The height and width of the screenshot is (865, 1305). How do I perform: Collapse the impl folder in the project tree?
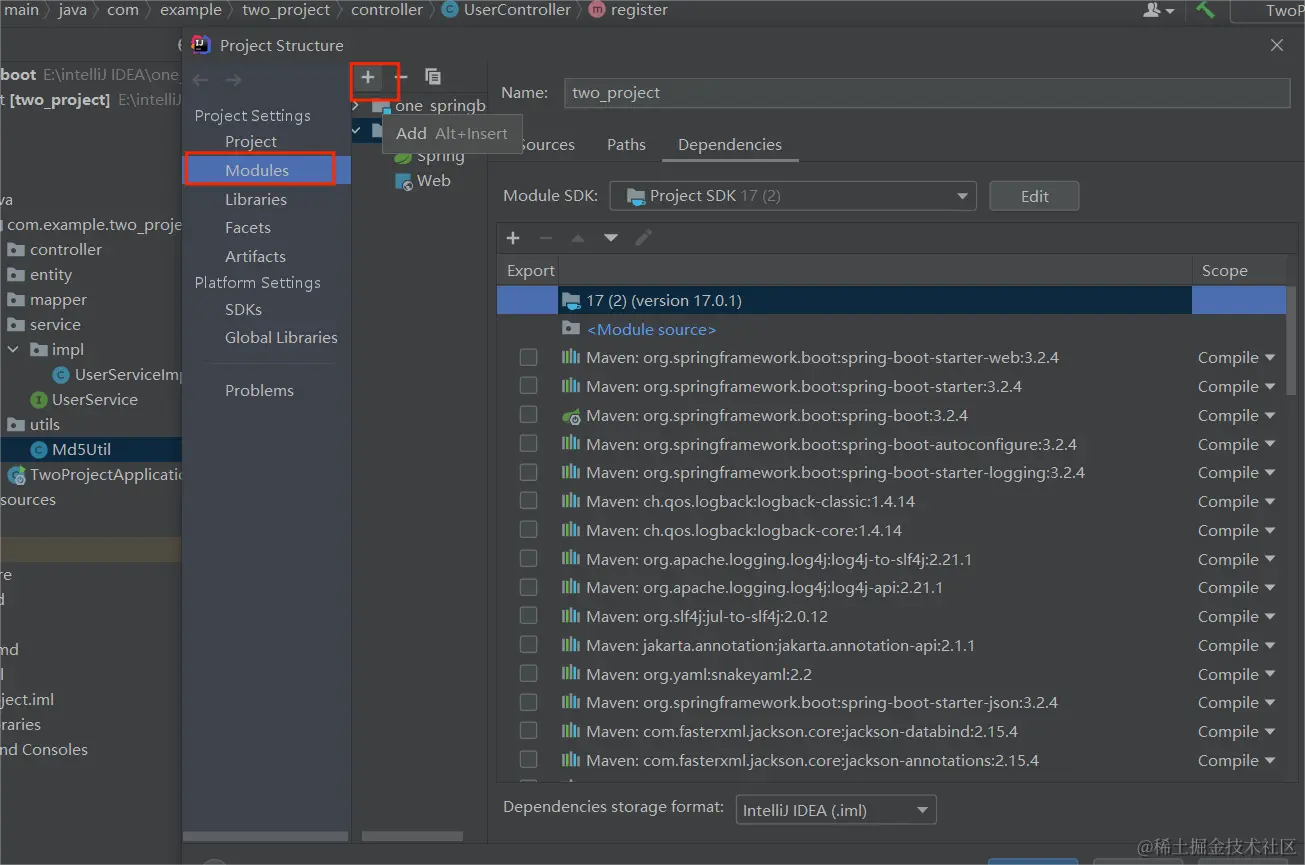point(13,350)
